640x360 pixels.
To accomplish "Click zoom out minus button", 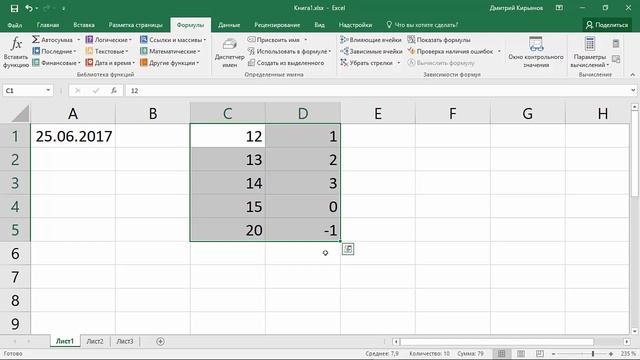I will (x=553, y=353).
